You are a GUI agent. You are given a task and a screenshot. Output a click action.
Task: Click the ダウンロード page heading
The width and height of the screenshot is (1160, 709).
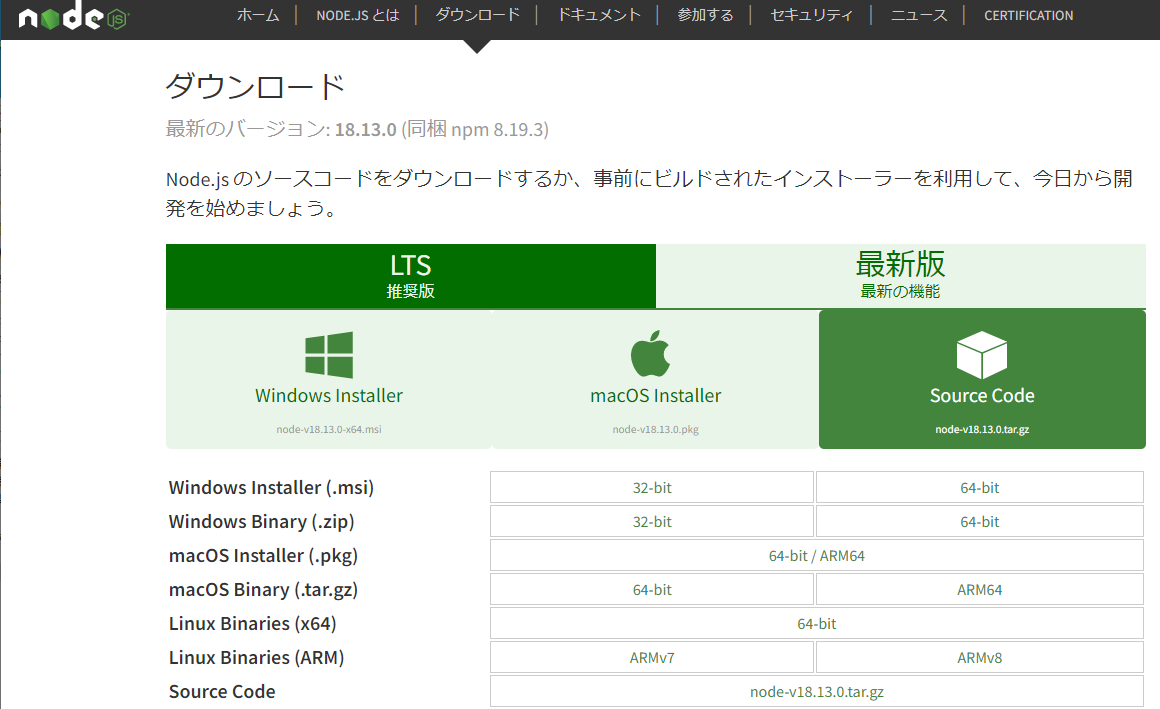[255, 87]
